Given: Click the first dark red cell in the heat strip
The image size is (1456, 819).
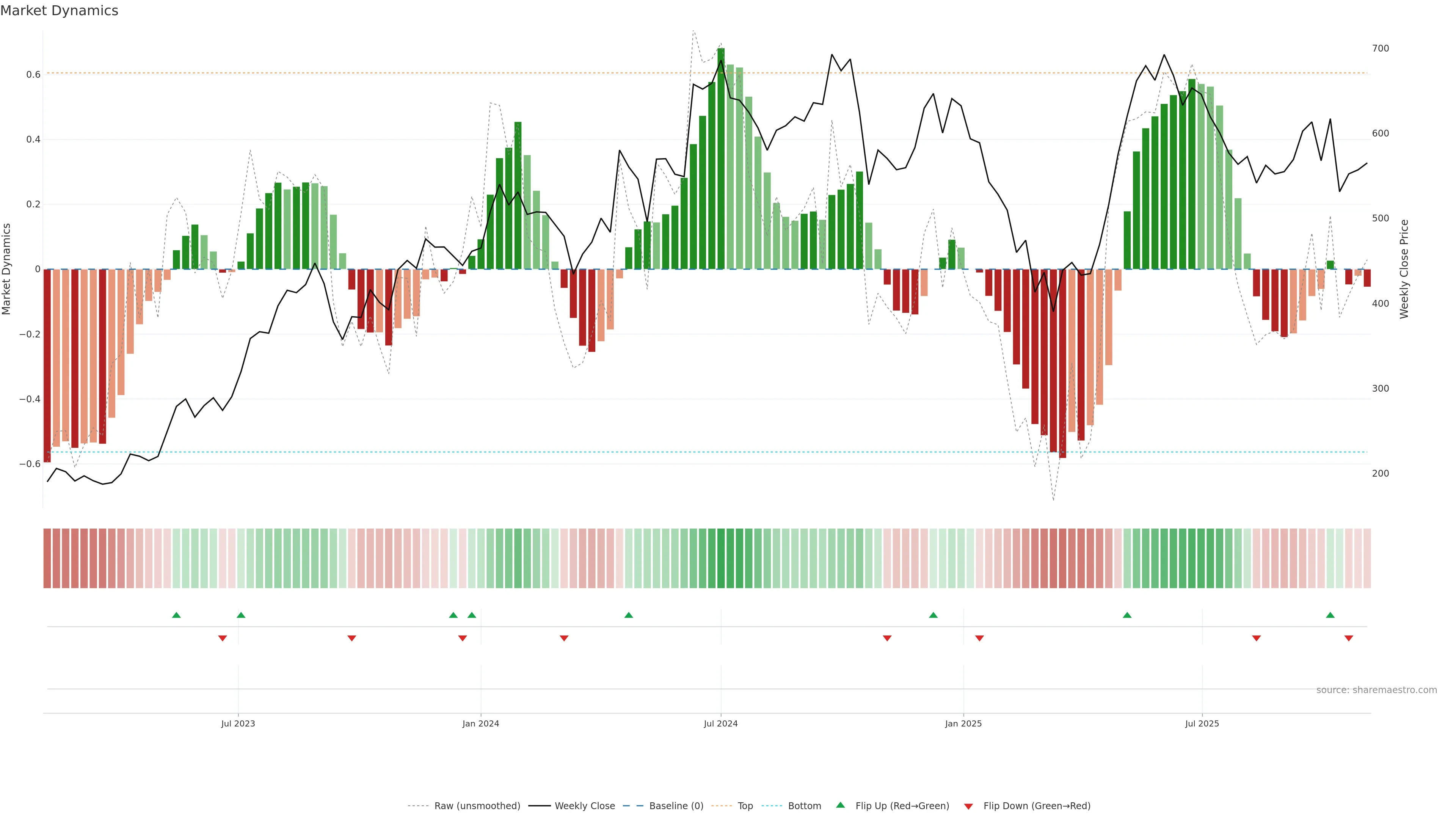Looking at the screenshot, I should tap(47, 559).
